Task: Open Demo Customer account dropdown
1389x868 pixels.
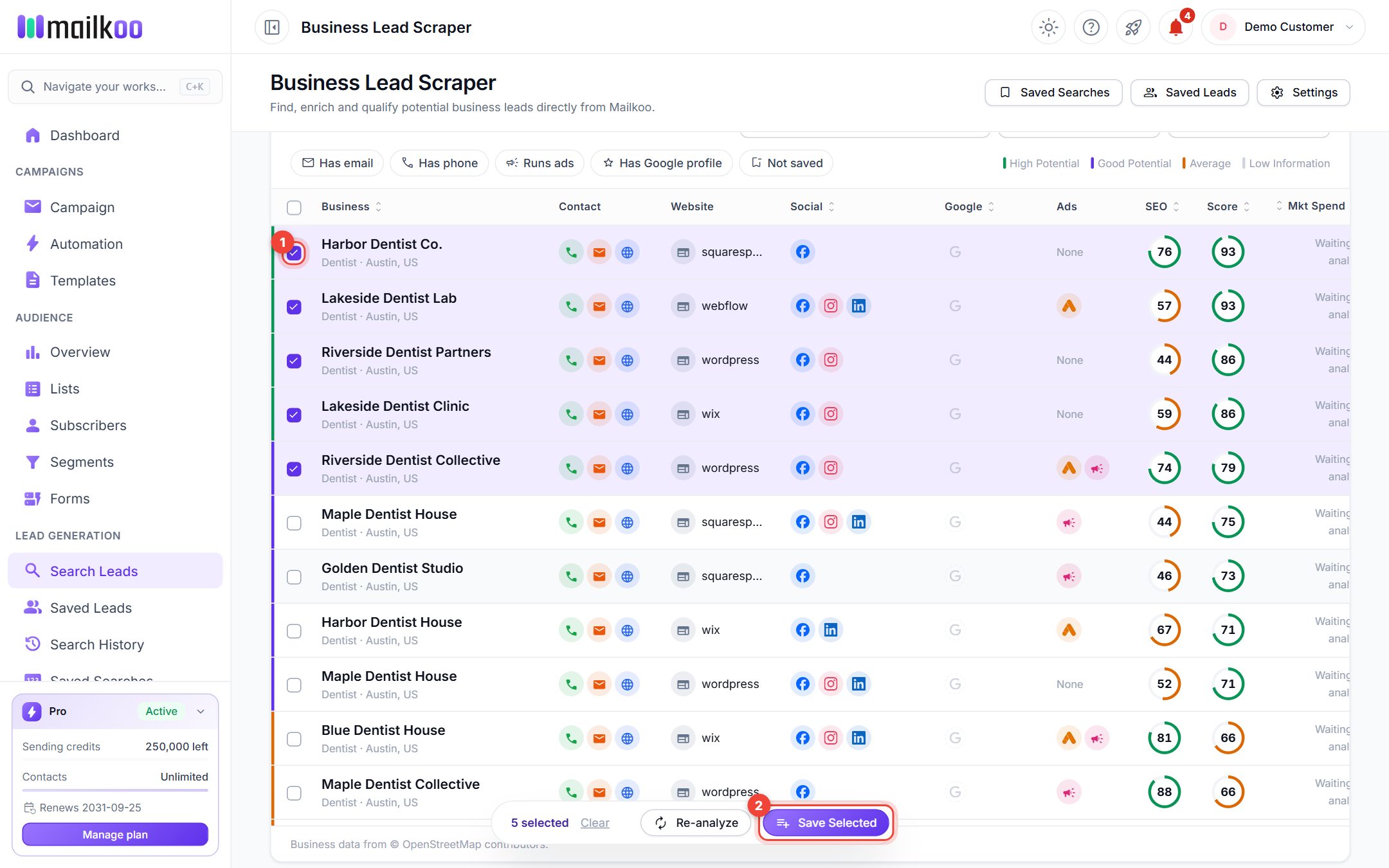Action: tap(1283, 27)
